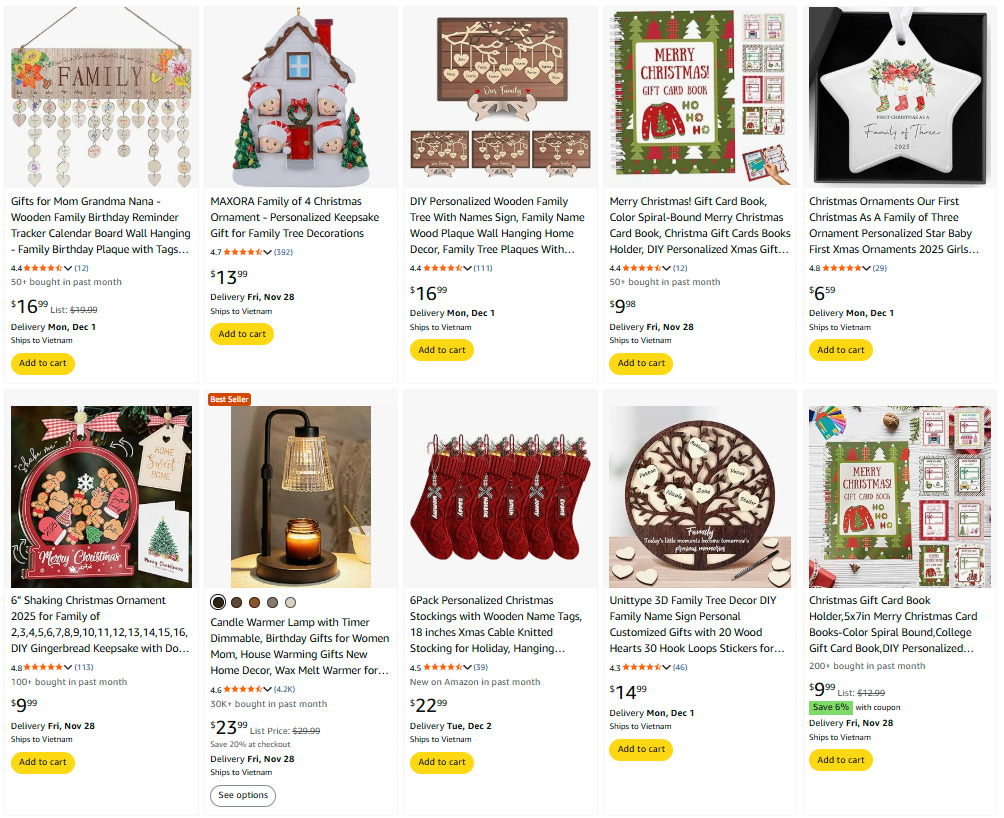This screenshot has height=818, width=1004.
Task: Click See options for the Candle Warmer Lamp
Action: 243,795
